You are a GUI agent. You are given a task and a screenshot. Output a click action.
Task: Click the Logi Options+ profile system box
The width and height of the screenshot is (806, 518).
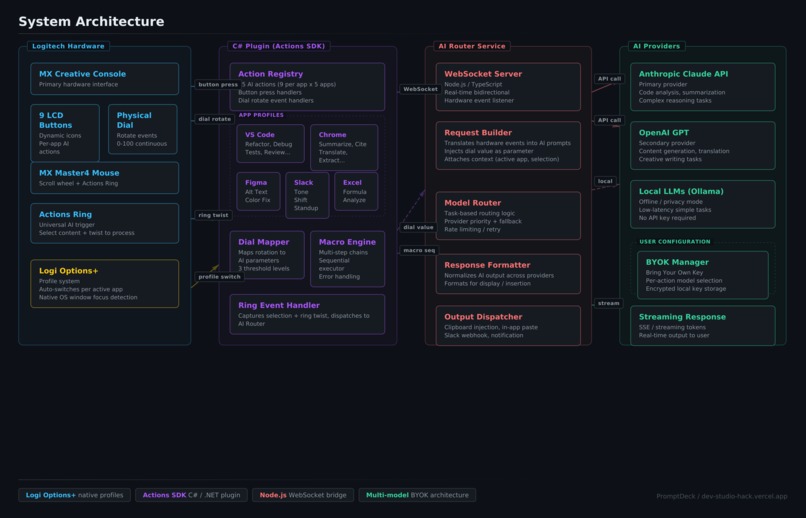pyautogui.click(x=104, y=284)
